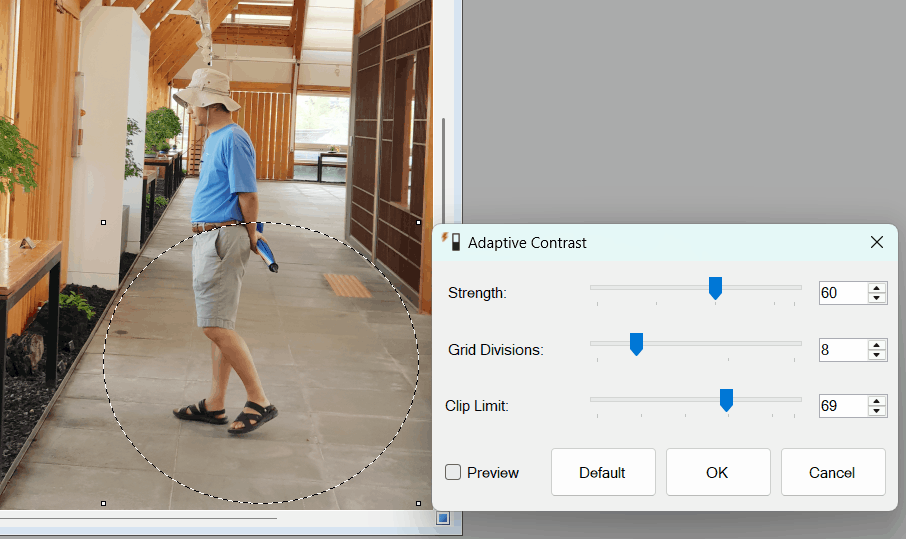Increase Grid Divisions with the up arrow

877,344
